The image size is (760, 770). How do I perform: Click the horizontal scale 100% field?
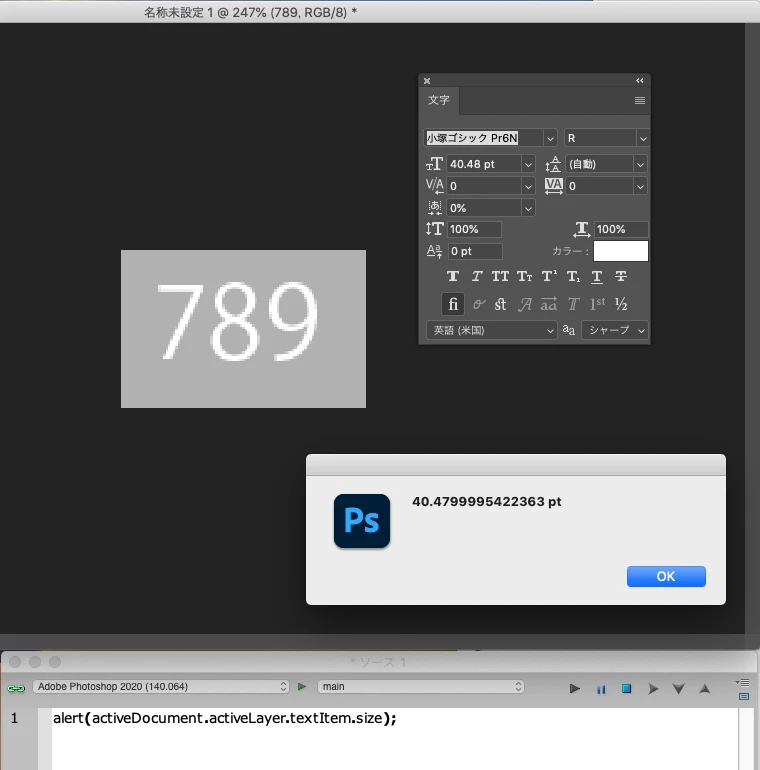click(x=621, y=229)
